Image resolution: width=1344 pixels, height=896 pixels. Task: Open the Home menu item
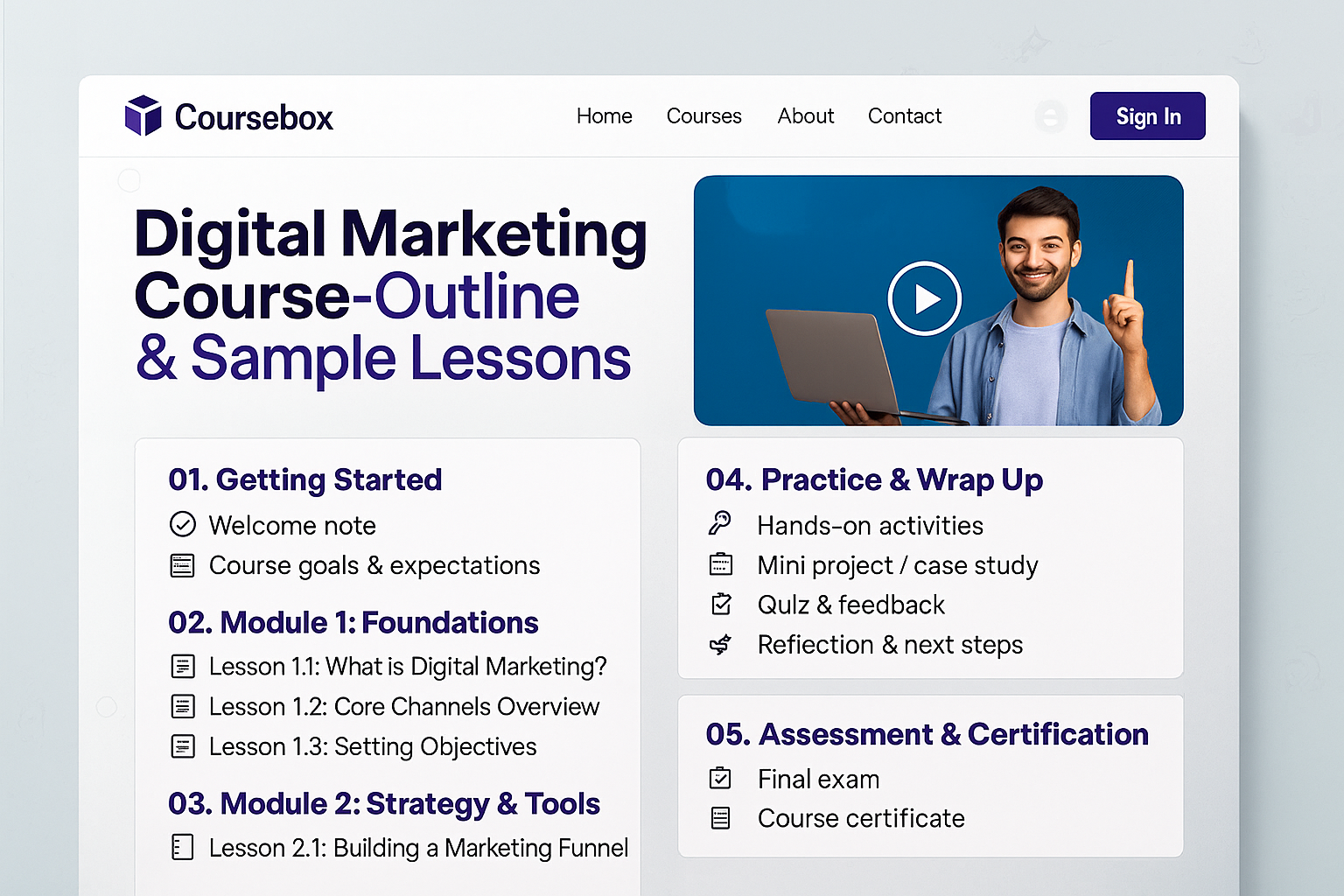pyautogui.click(x=604, y=115)
